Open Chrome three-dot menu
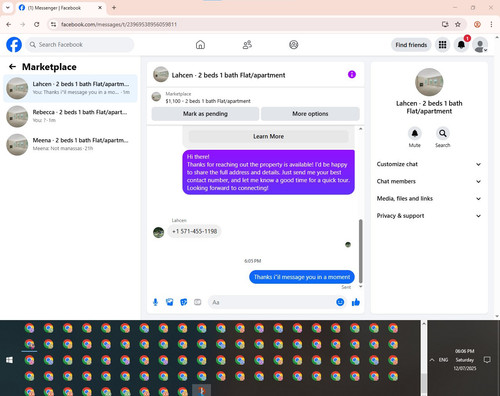The image size is (500, 396). (x=491, y=24)
